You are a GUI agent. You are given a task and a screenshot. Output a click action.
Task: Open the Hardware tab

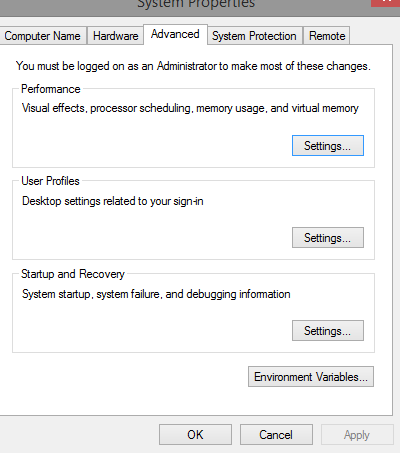click(115, 36)
